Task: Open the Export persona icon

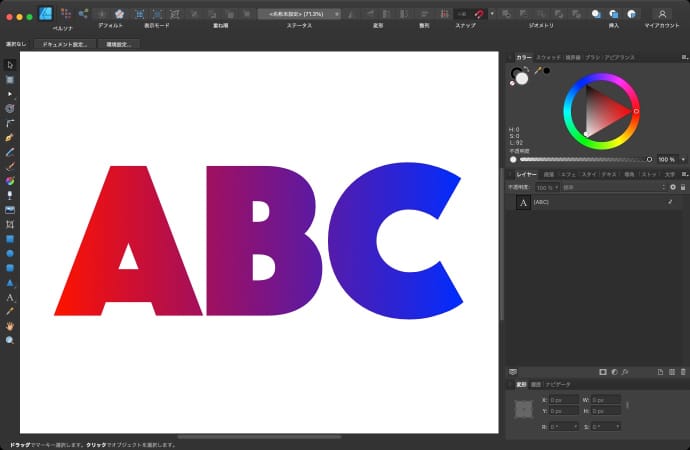Action: [82, 13]
